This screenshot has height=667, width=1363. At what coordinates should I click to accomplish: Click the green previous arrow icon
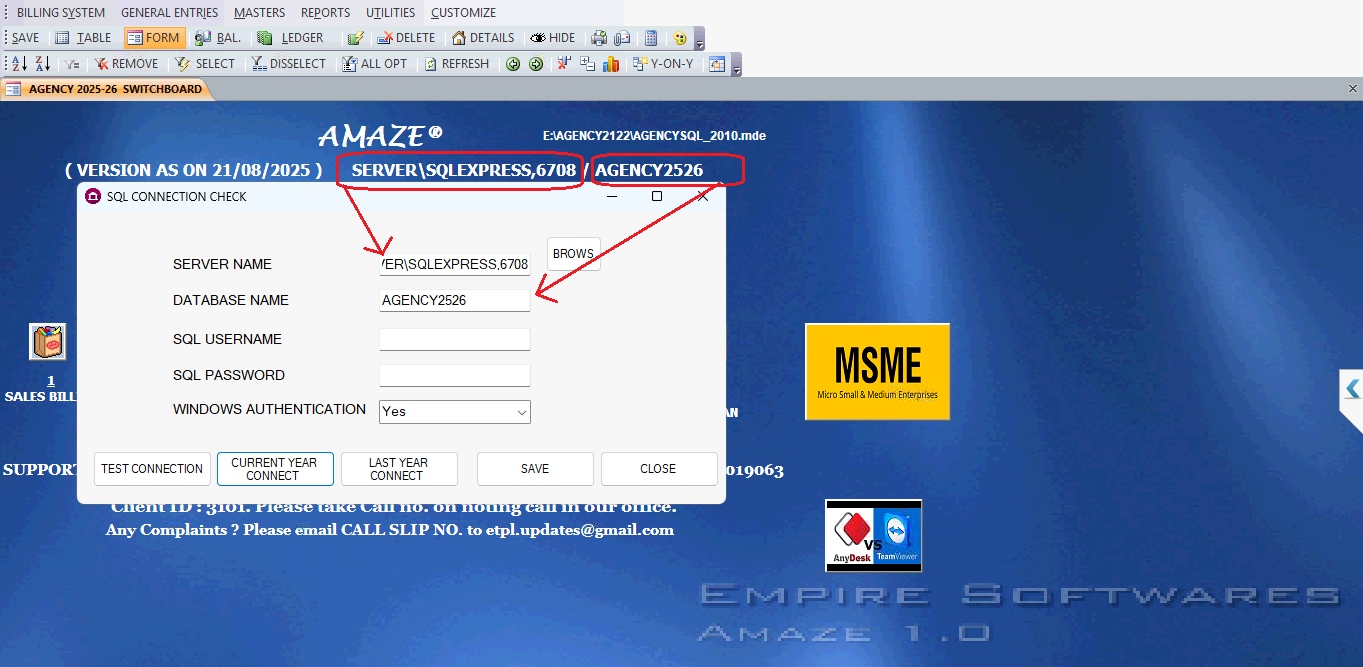click(x=513, y=64)
